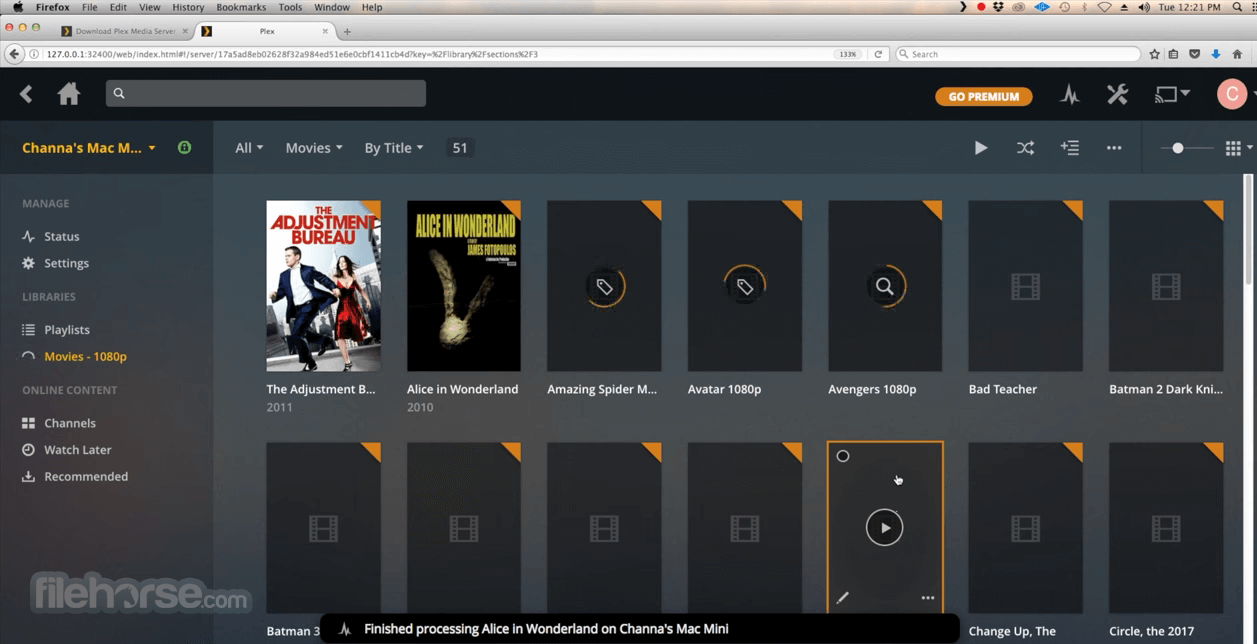Play the highlighted movie tile

click(885, 528)
